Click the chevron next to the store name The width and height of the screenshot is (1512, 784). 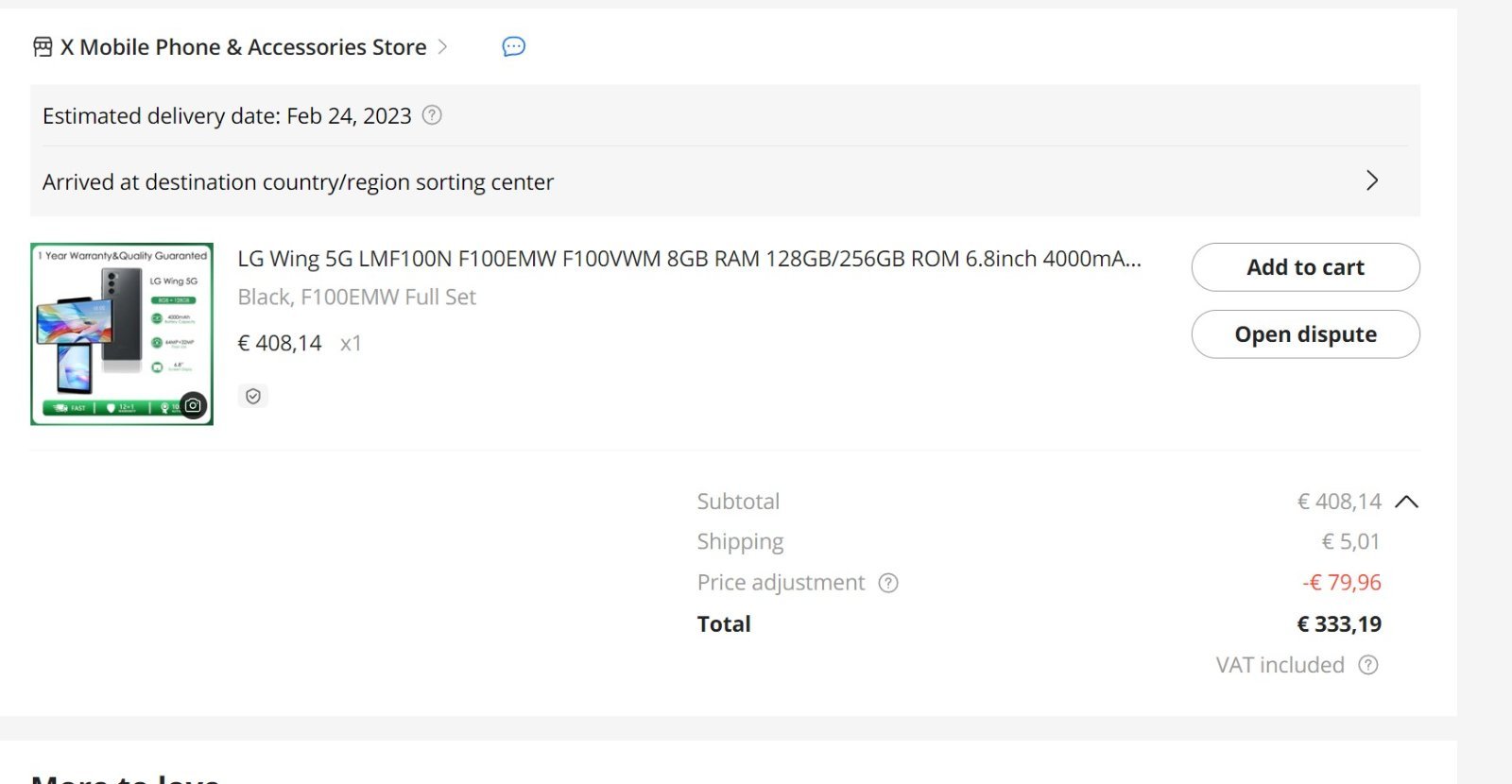[x=442, y=46]
